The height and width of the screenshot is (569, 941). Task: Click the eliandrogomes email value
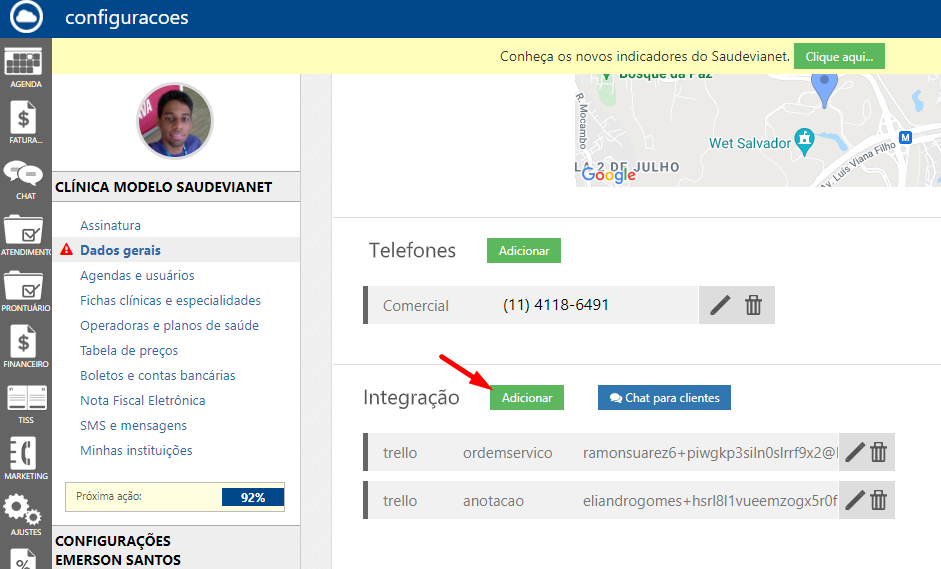coord(710,501)
